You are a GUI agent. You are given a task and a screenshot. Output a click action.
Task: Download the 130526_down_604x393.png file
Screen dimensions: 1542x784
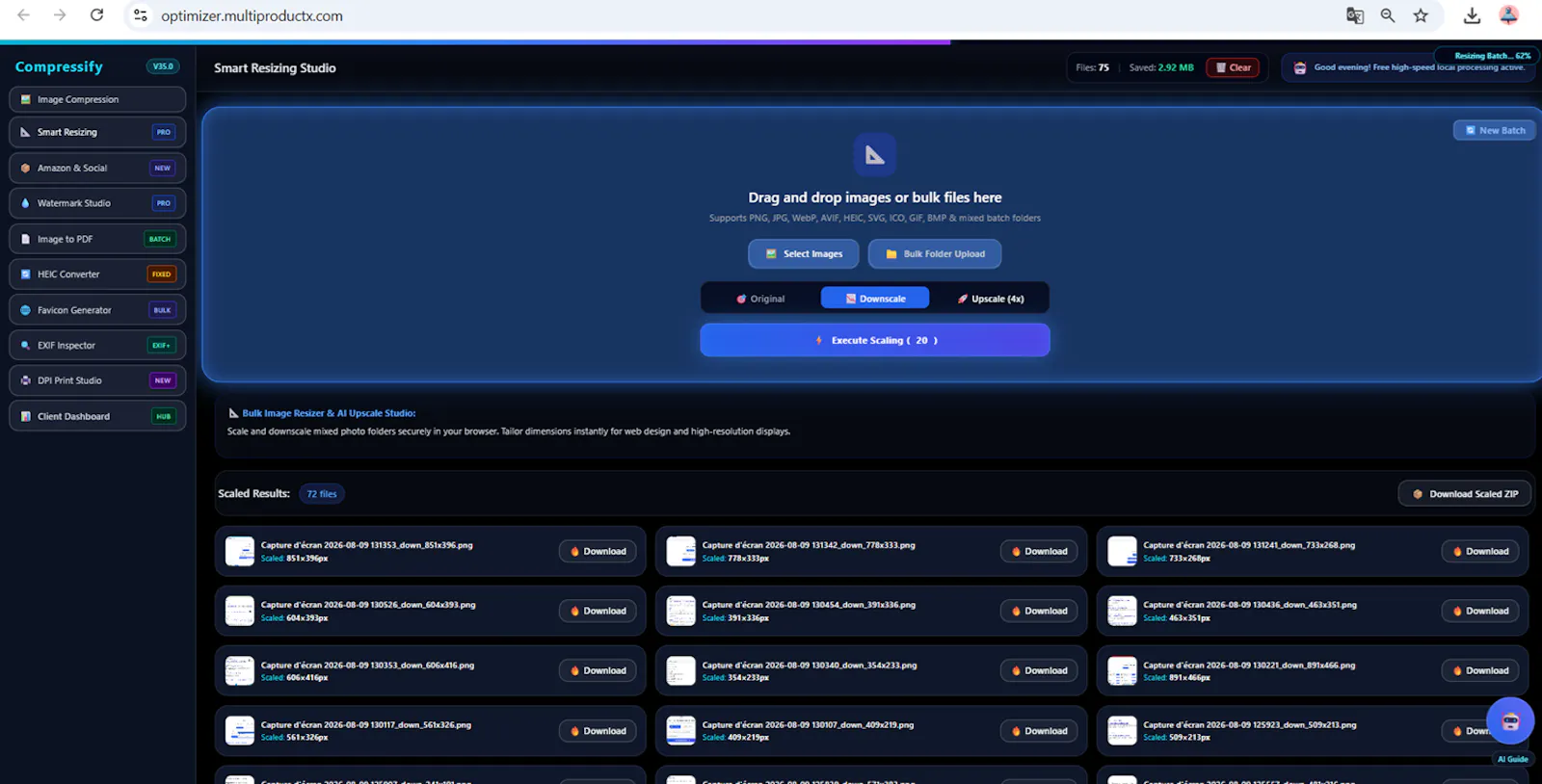[598, 612]
